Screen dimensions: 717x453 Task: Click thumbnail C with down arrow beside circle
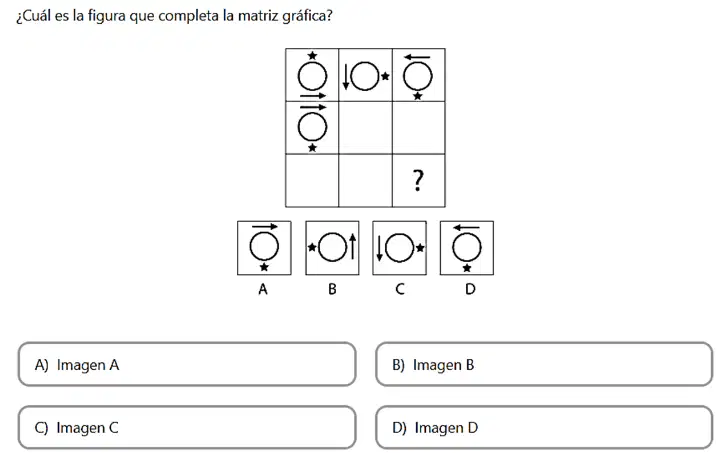click(400, 248)
